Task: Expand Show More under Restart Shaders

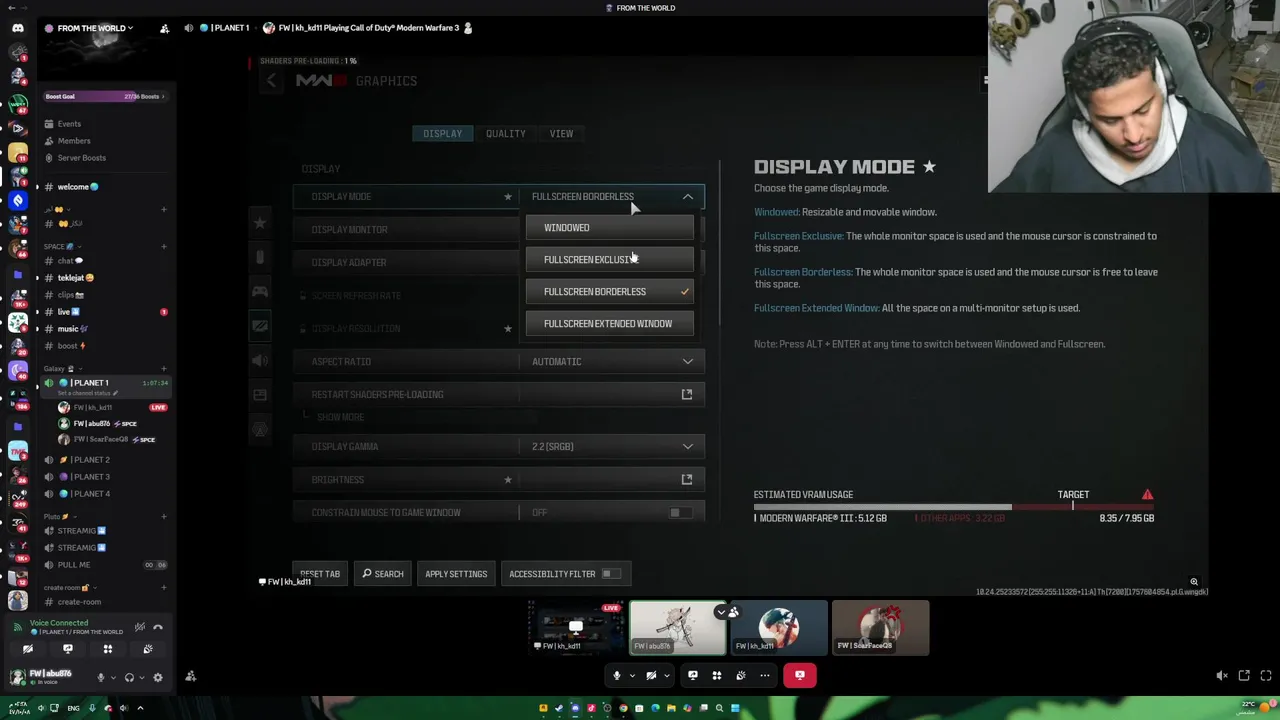Action: [340, 417]
